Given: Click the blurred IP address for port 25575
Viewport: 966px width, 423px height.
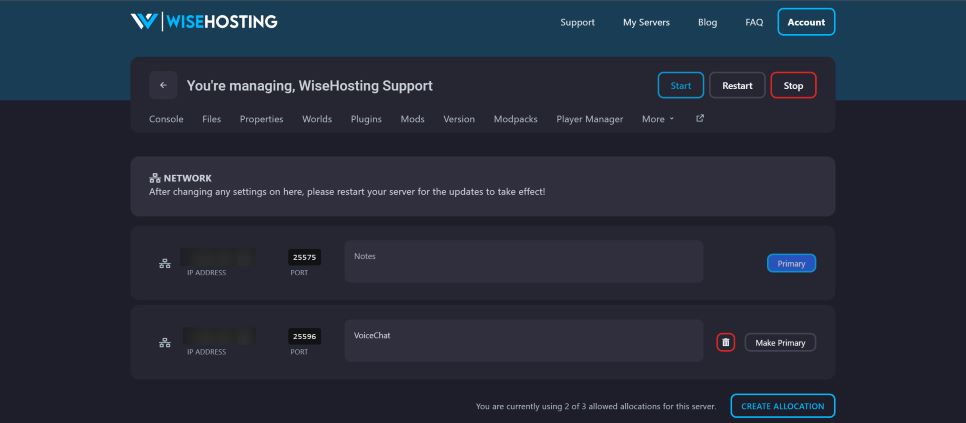Looking at the screenshot, I should (218, 257).
